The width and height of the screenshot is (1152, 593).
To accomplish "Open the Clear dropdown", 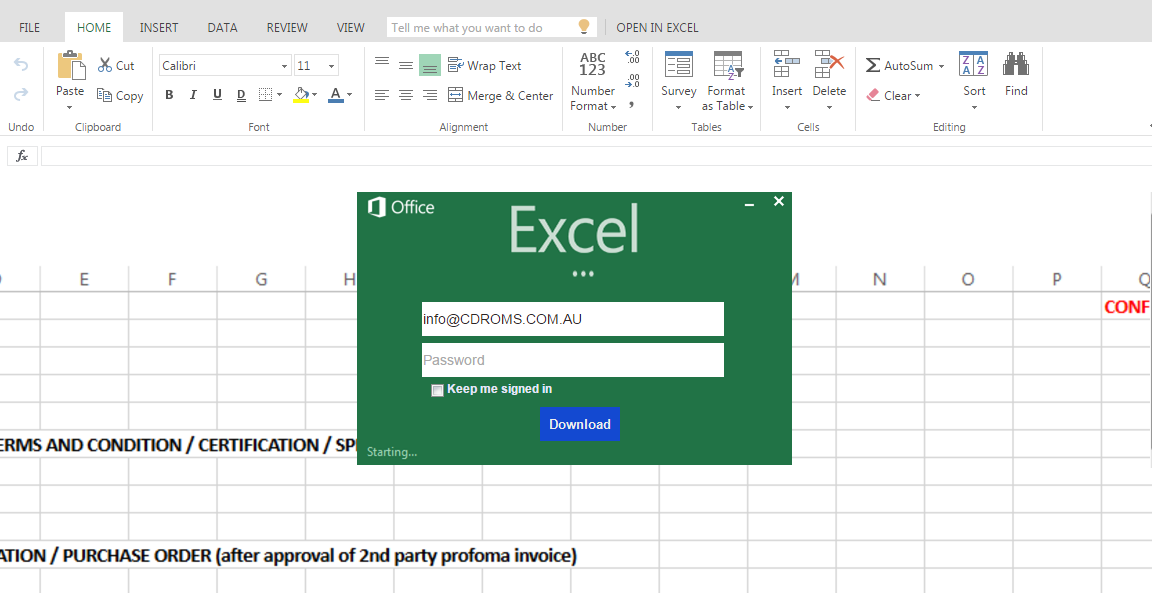I will click(893, 96).
